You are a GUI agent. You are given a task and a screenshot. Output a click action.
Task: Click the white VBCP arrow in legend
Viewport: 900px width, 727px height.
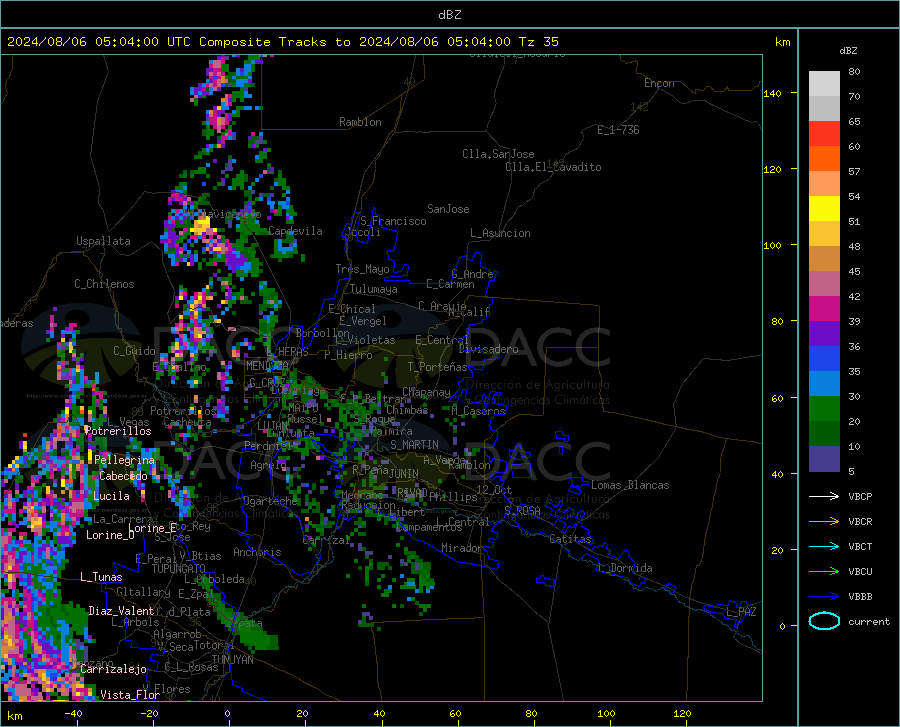824,496
